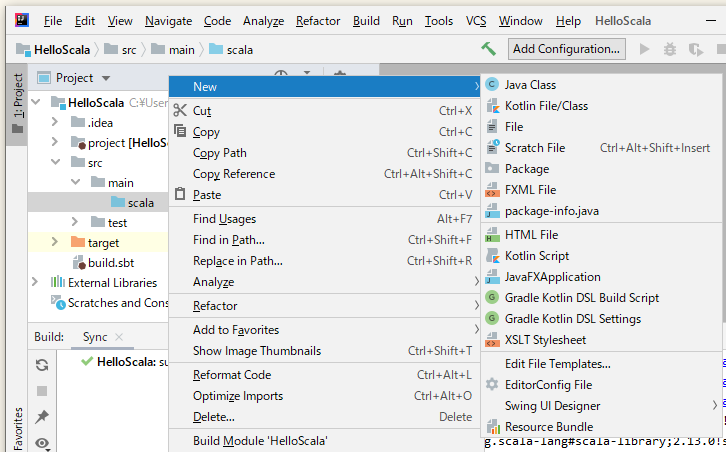Viewport: 726px width, 452px height.
Task: Click the Package folder icon
Action: tap(492, 168)
